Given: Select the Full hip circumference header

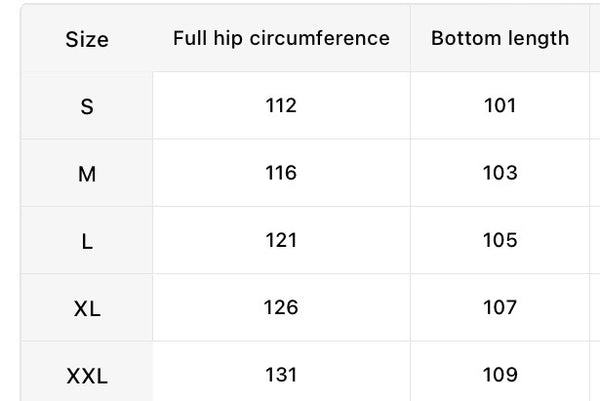Looking at the screenshot, I should click(x=281, y=38).
